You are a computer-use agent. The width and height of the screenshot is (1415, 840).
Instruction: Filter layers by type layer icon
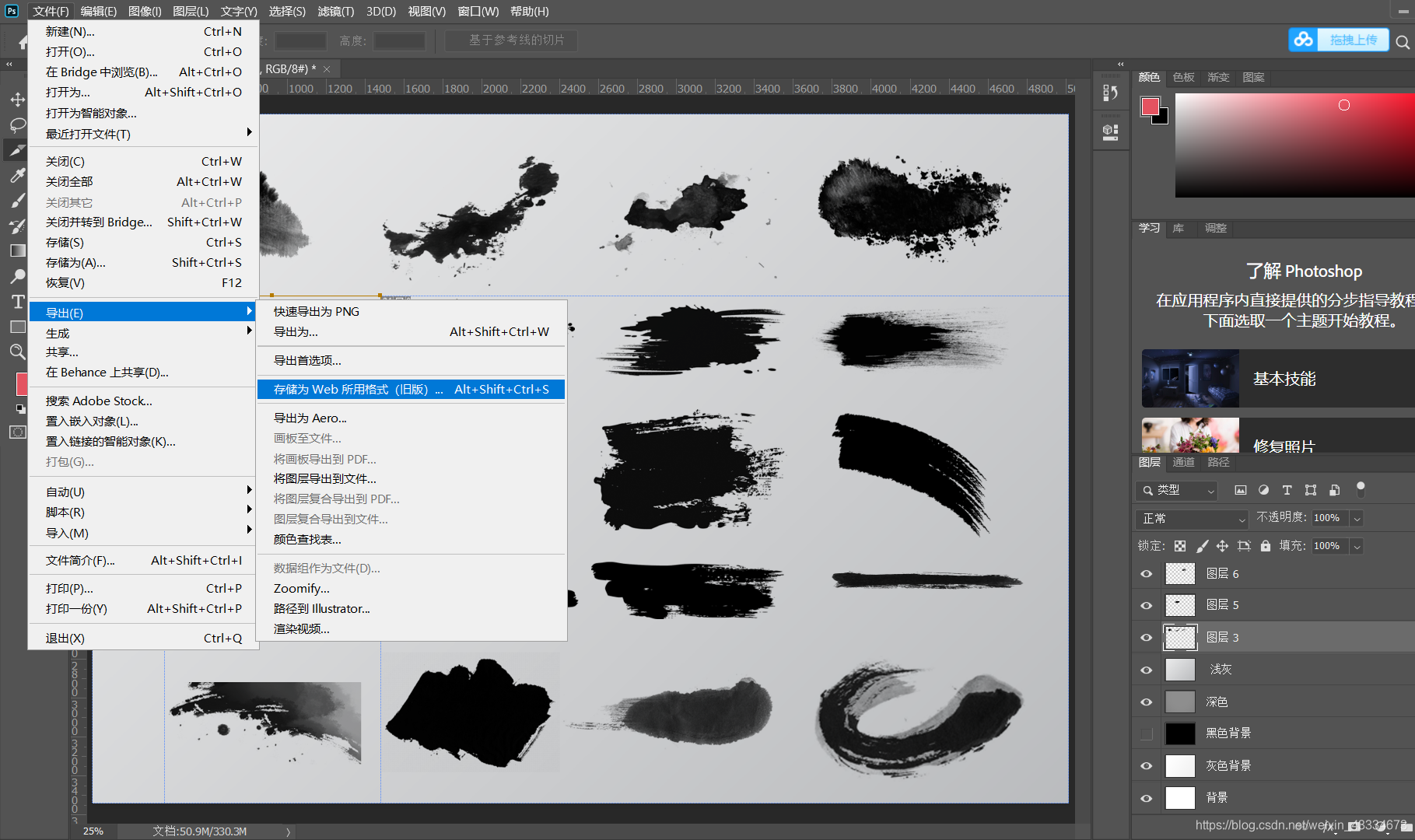[x=1287, y=490]
